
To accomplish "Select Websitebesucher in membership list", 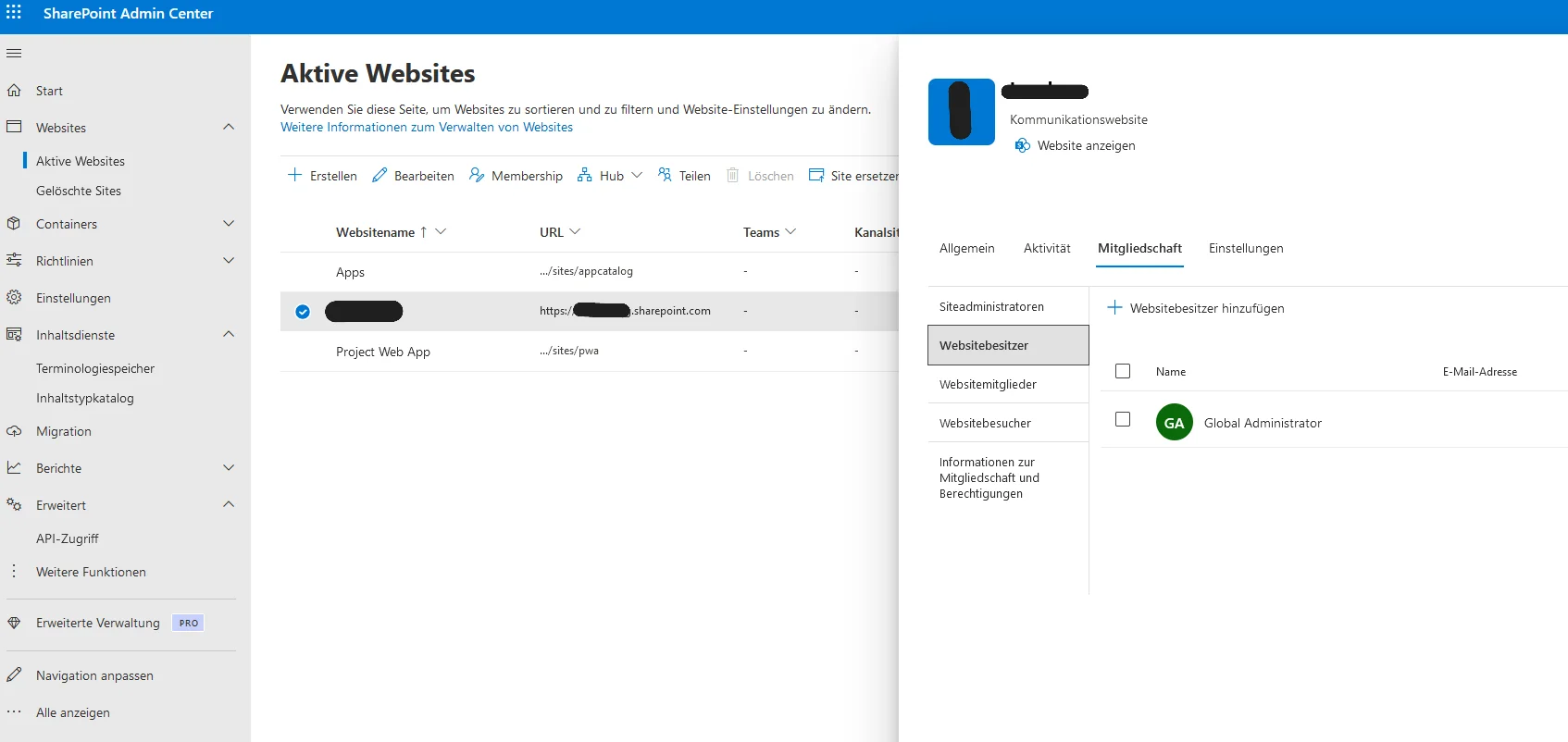I will click(x=1008, y=423).
